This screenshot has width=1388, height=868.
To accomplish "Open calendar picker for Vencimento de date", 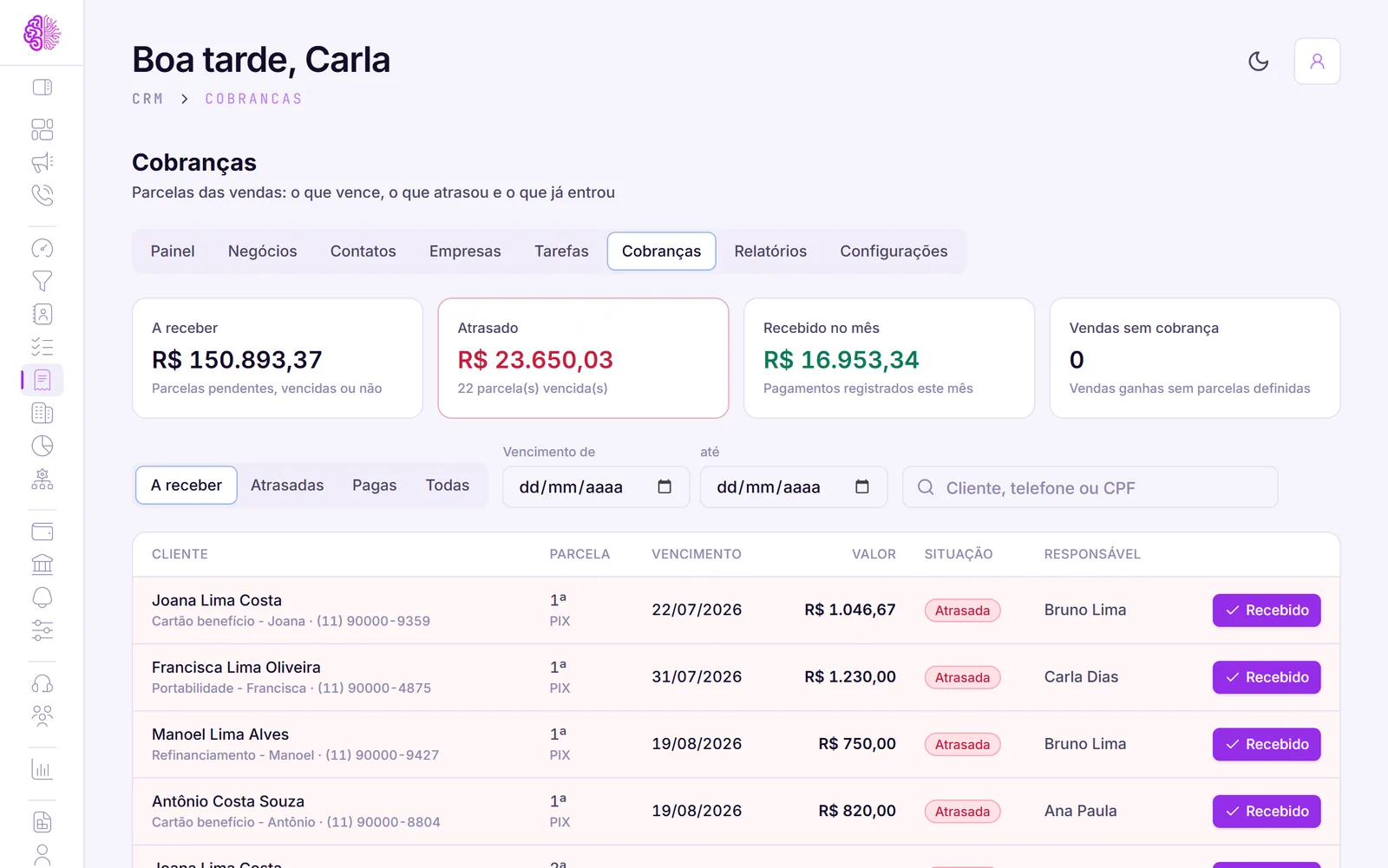I will [665, 486].
